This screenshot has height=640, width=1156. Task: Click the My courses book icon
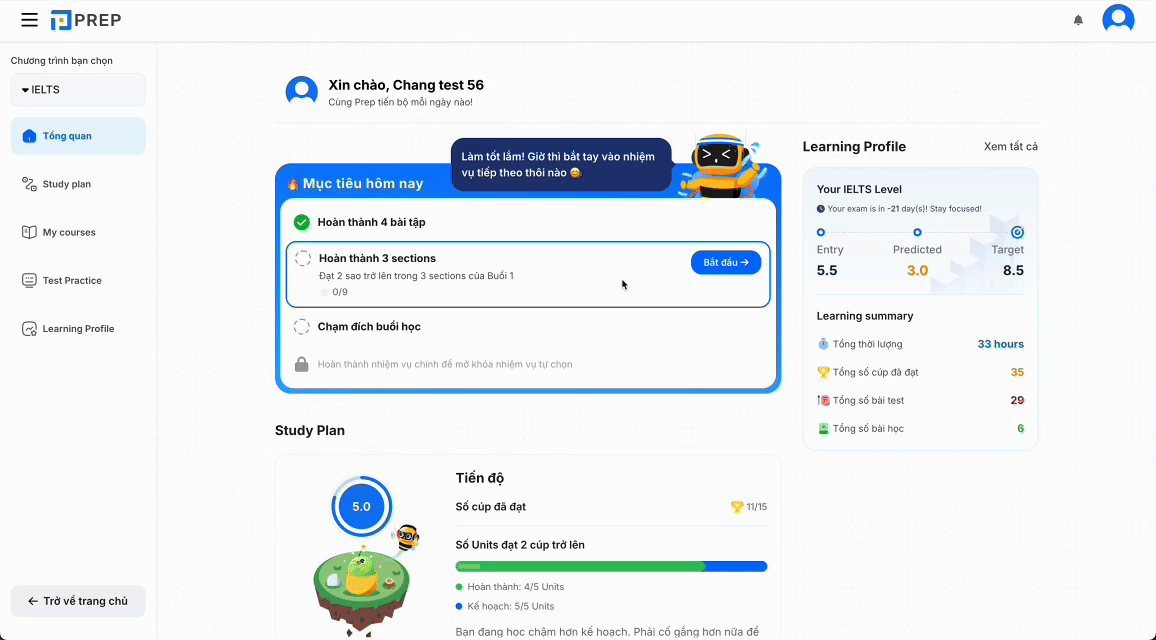(29, 232)
